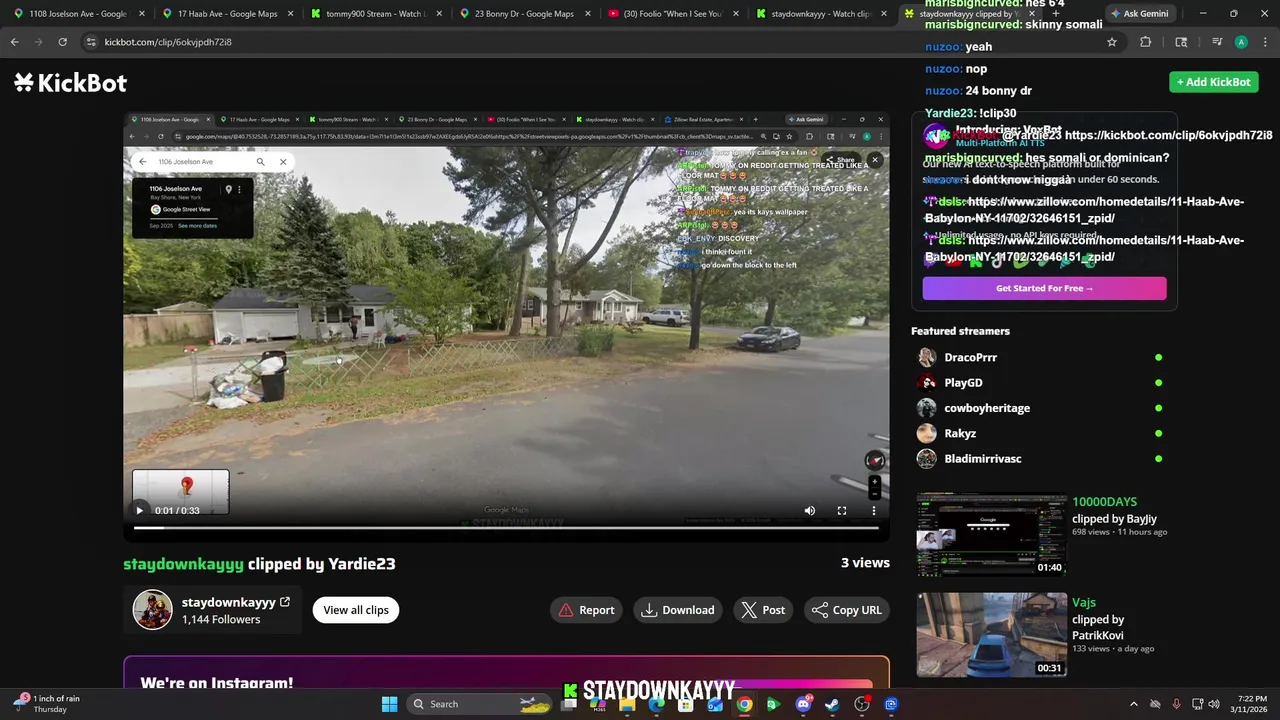Click the Add KickBot button
1280x720 pixels.
tap(1214, 82)
